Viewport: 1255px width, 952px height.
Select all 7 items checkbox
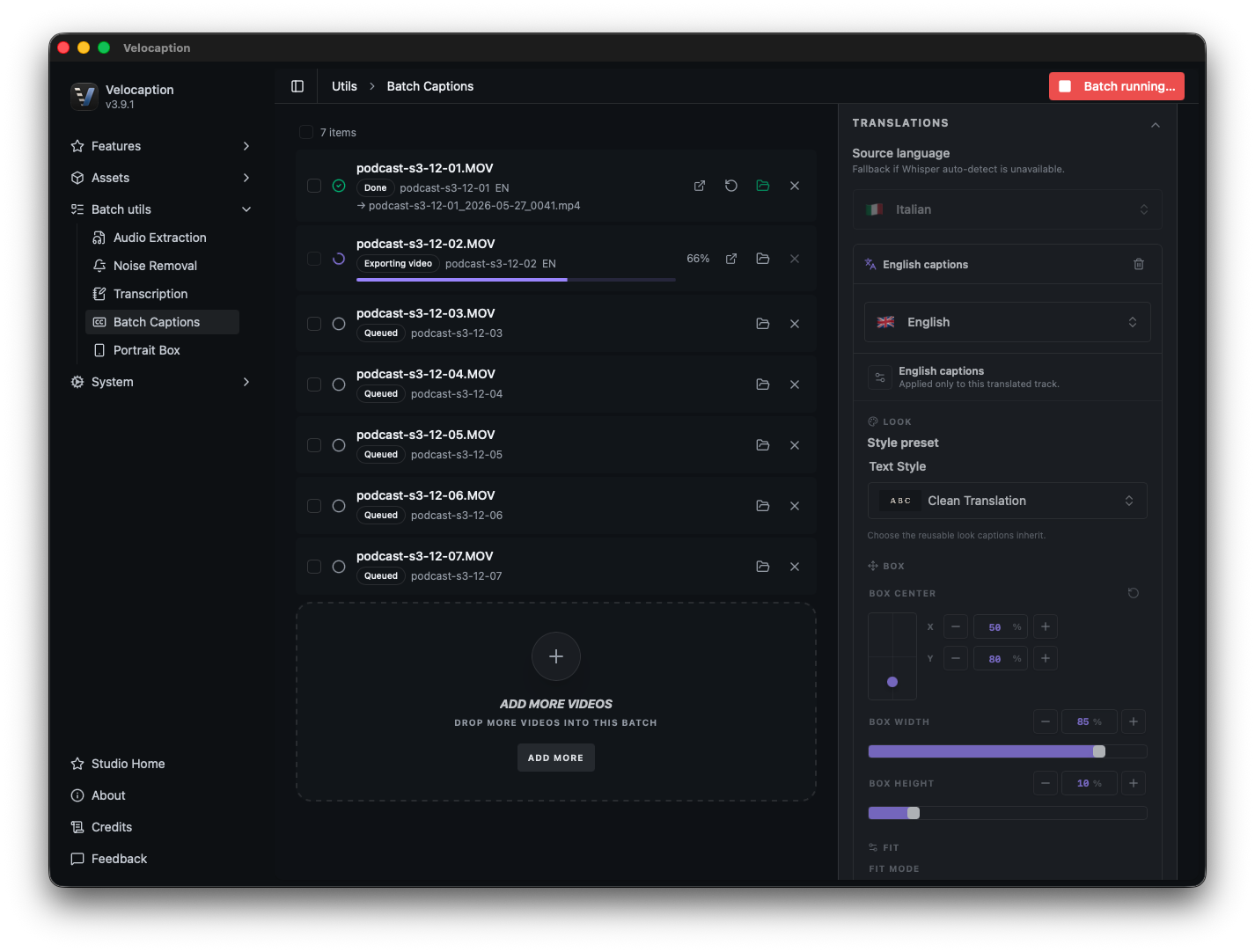click(x=306, y=132)
